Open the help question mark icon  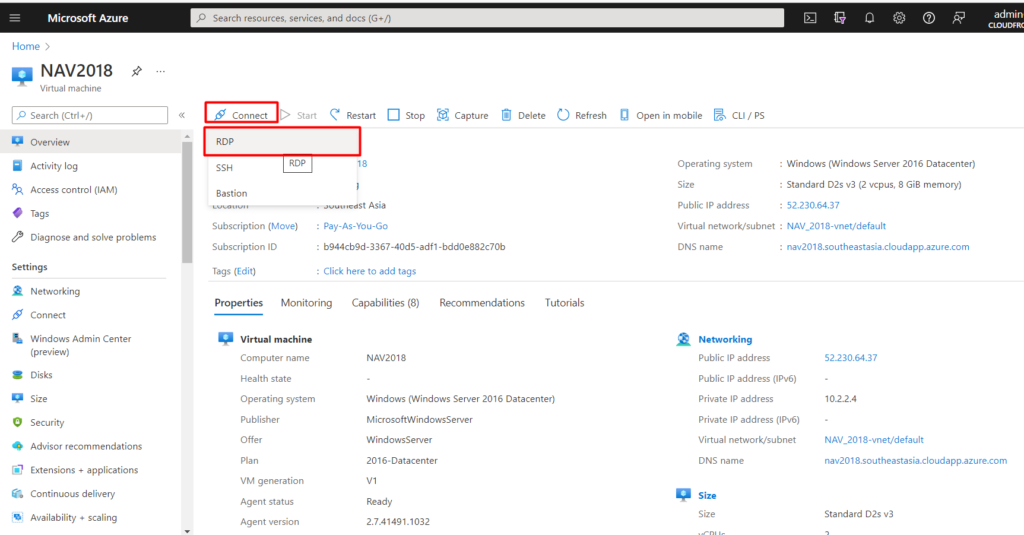coord(929,18)
